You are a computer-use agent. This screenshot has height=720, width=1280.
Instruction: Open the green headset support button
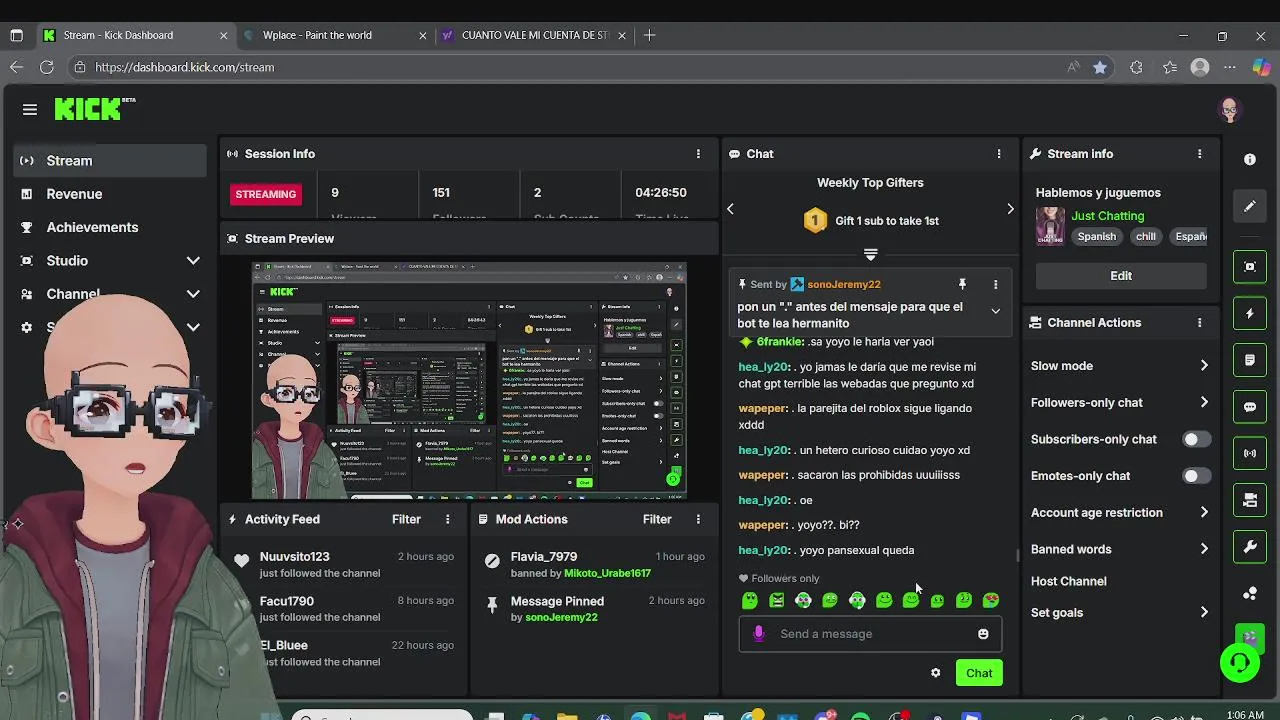[1240, 662]
